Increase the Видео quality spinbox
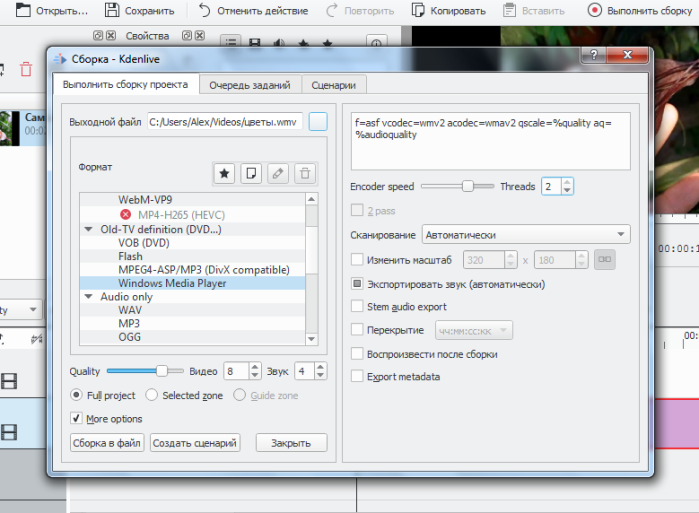 coord(255,367)
